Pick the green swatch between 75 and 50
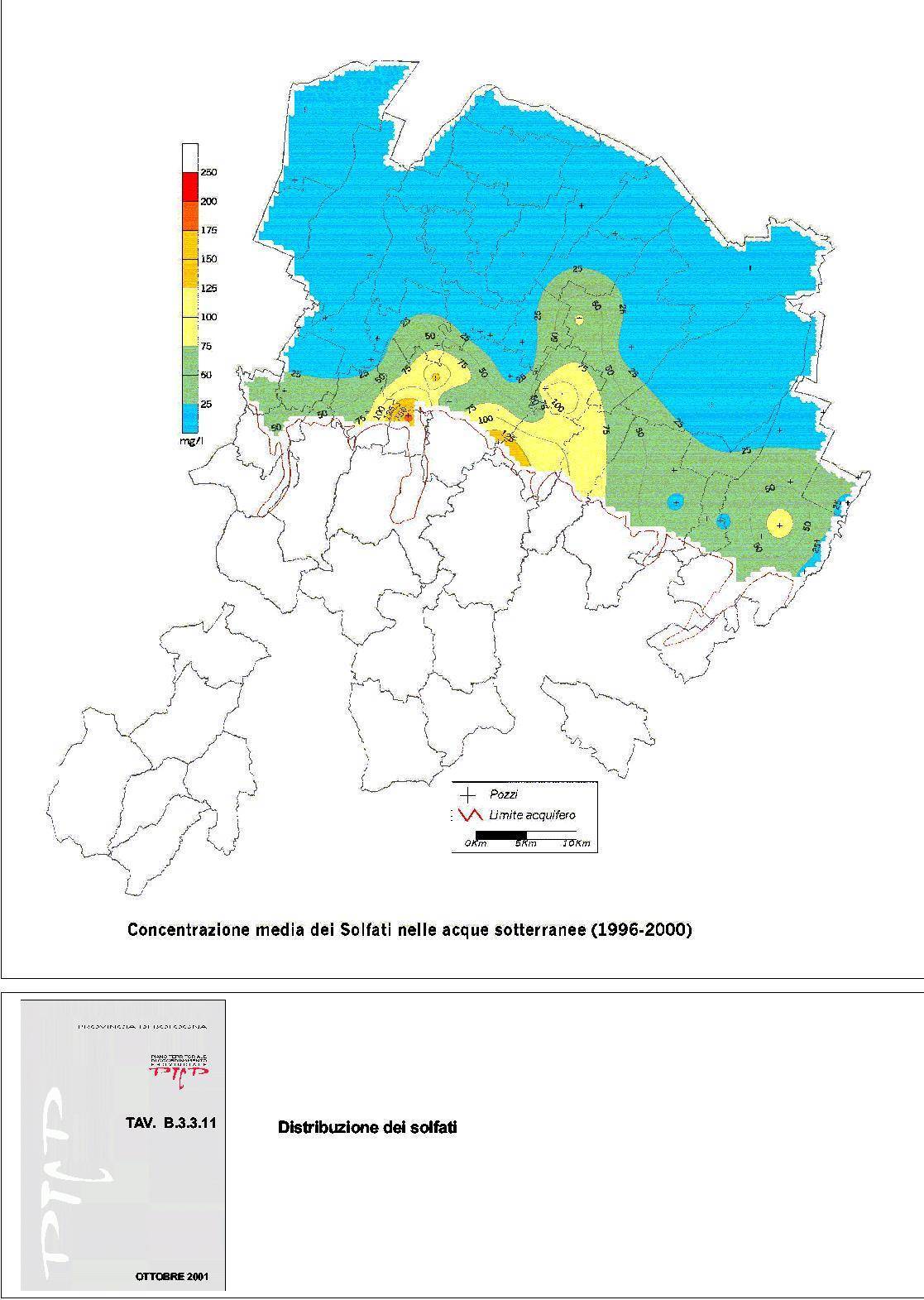This screenshot has width=924, height=1300. point(190,360)
